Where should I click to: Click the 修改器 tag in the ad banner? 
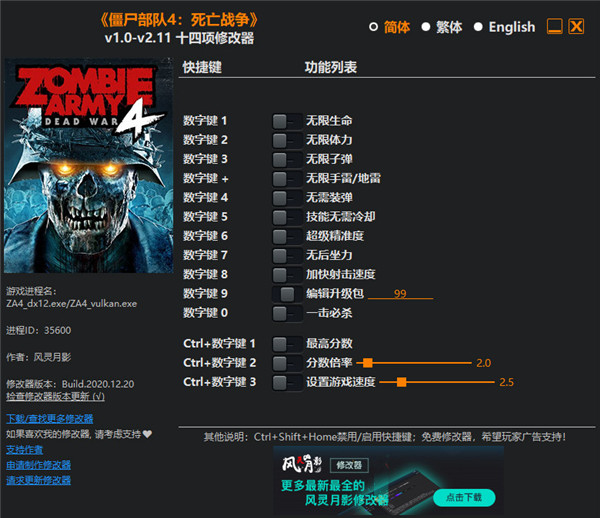(349, 465)
